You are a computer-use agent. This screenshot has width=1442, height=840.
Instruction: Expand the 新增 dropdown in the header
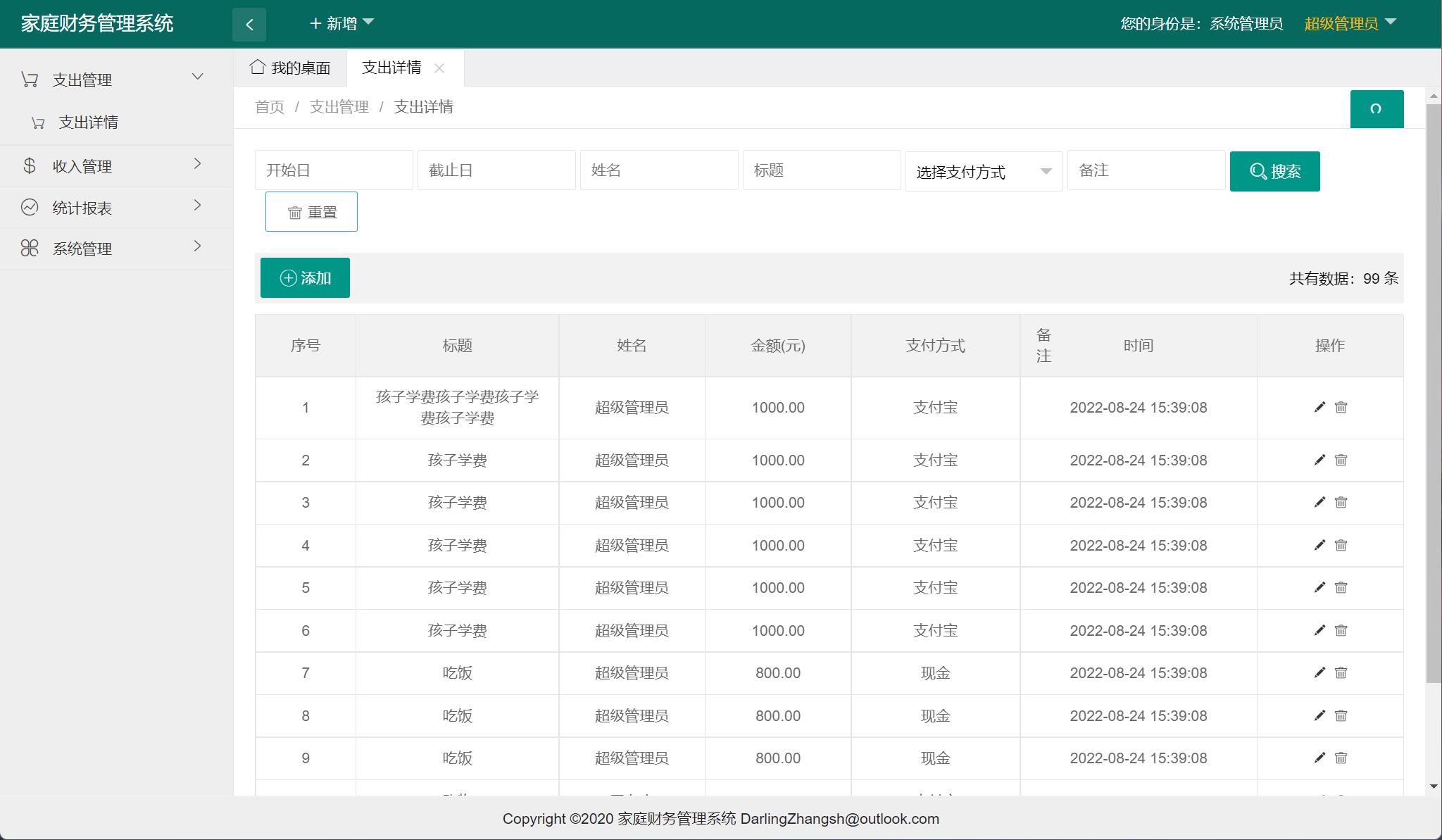tap(342, 23)
